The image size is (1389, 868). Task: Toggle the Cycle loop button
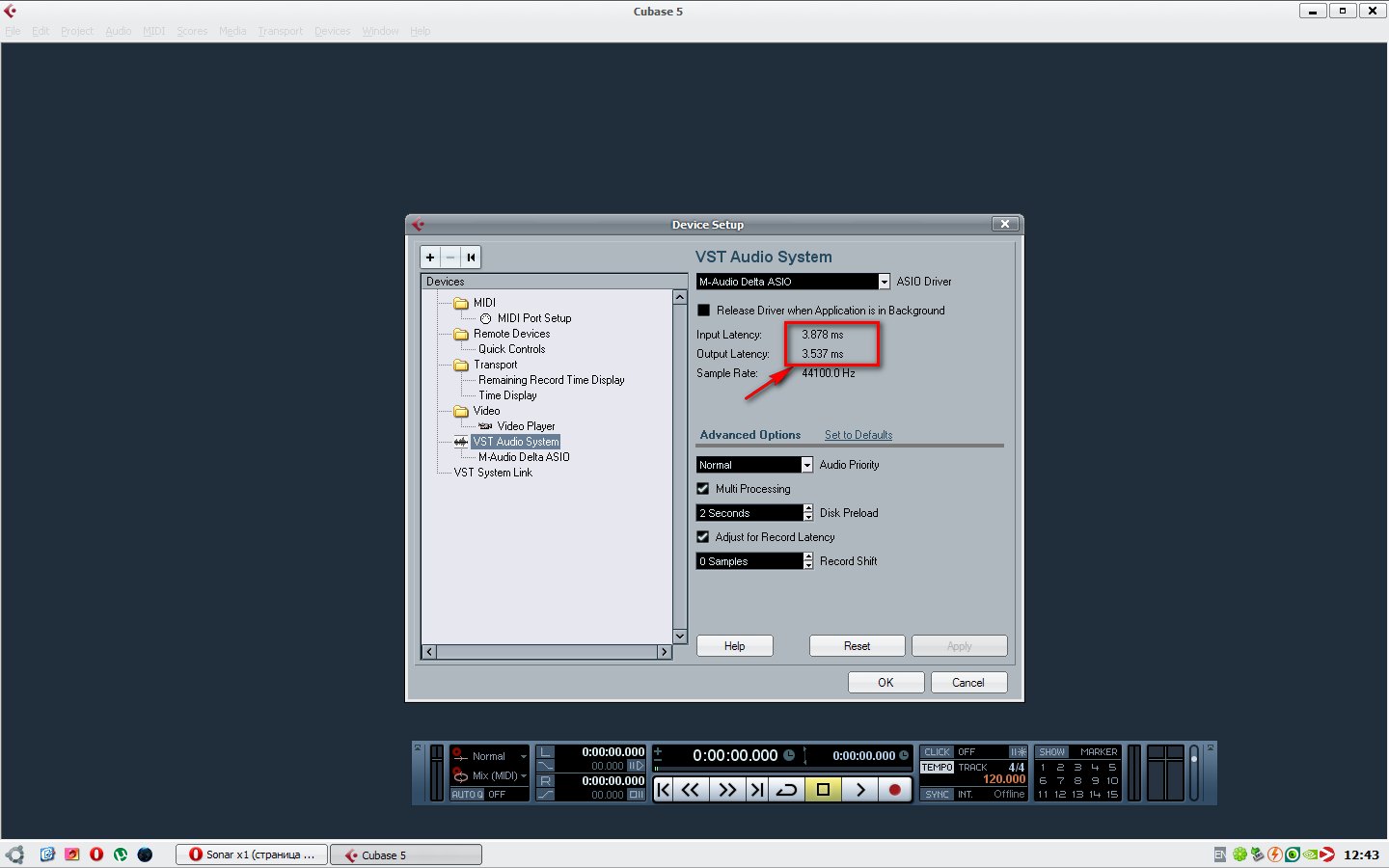[x=787, y=790]
